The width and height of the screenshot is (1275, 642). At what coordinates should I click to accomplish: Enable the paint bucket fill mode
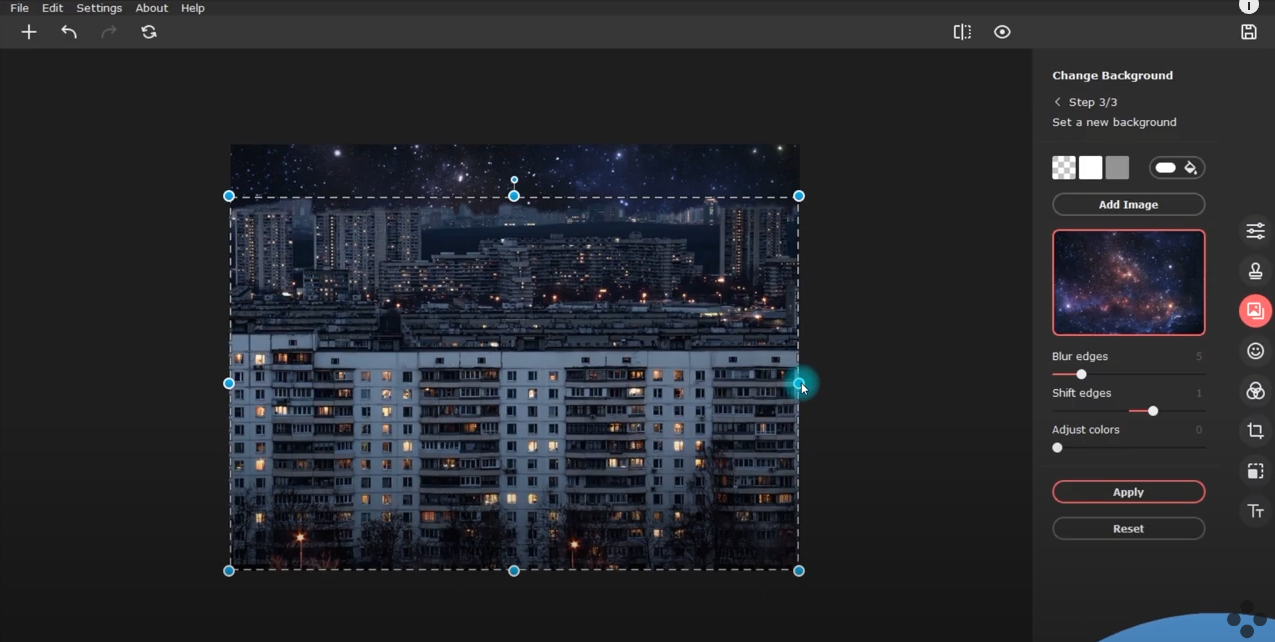pyautogui.click(x=1191, y=167)
